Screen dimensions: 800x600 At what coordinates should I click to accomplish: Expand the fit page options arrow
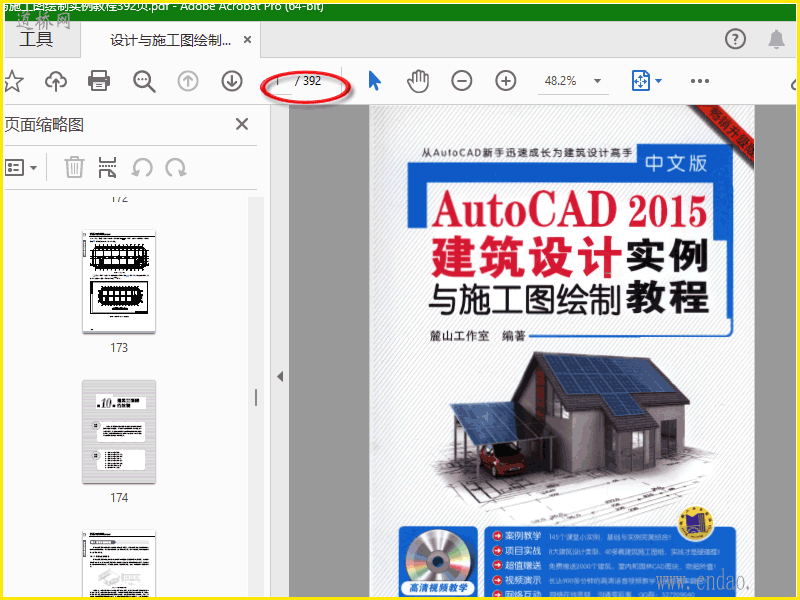pos(658,81)
